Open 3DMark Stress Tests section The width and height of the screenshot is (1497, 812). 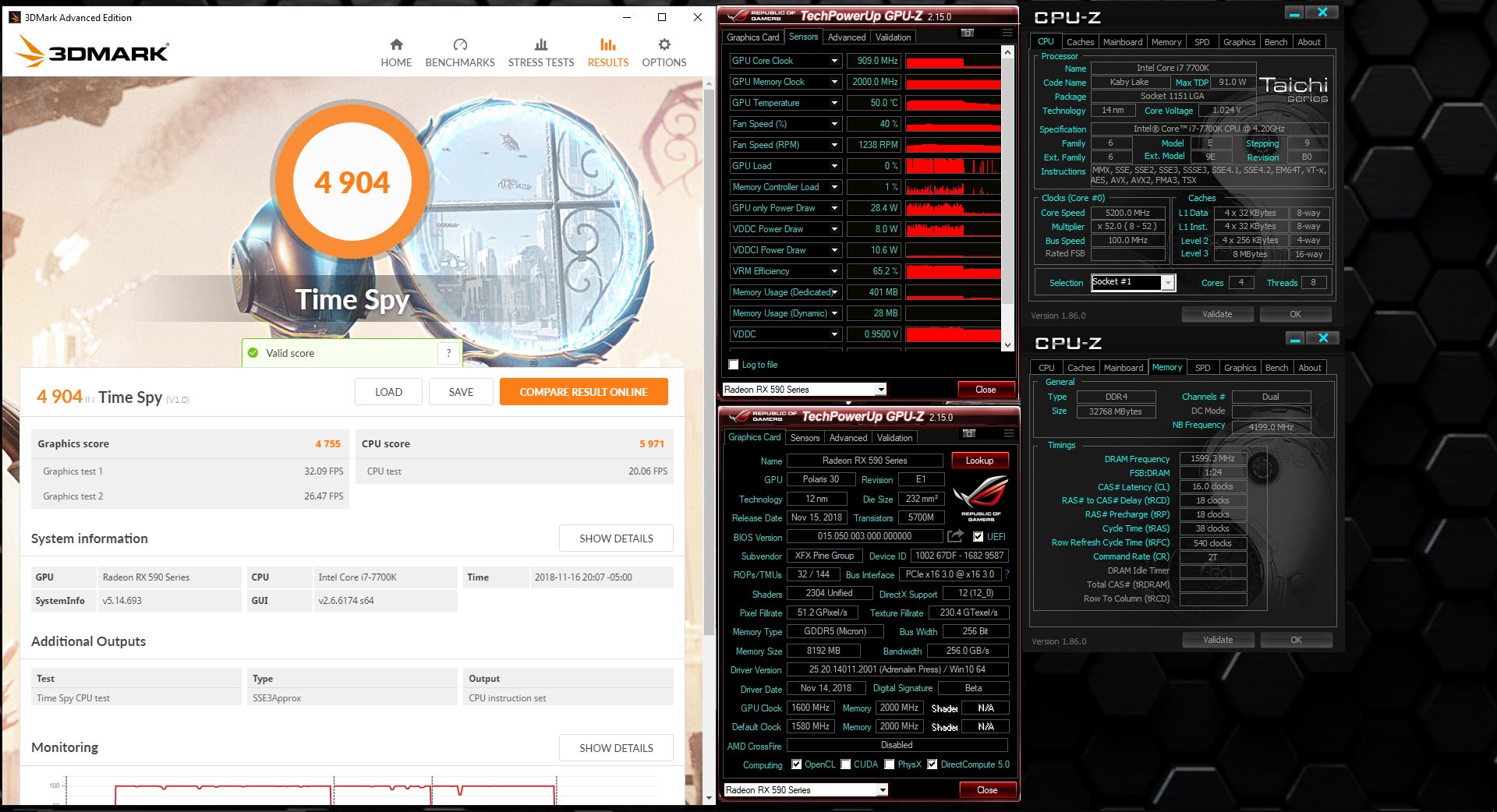pyautogui.click(x=541, y=53)
